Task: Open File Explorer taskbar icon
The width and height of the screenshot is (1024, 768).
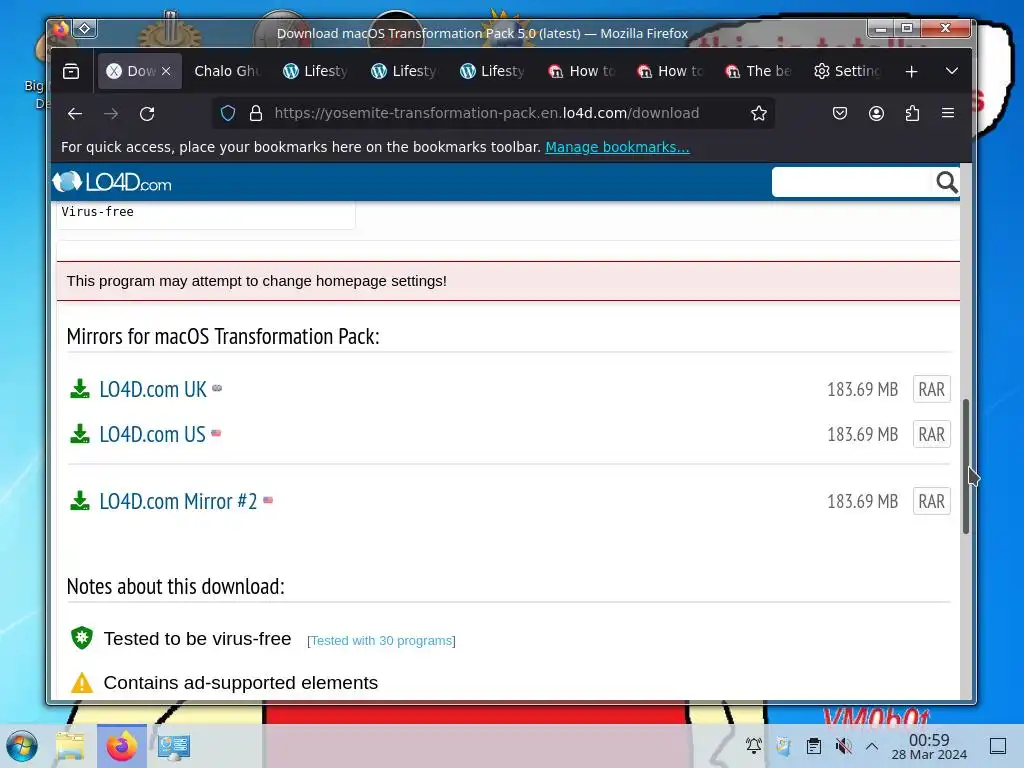Action: pos(70,746)
